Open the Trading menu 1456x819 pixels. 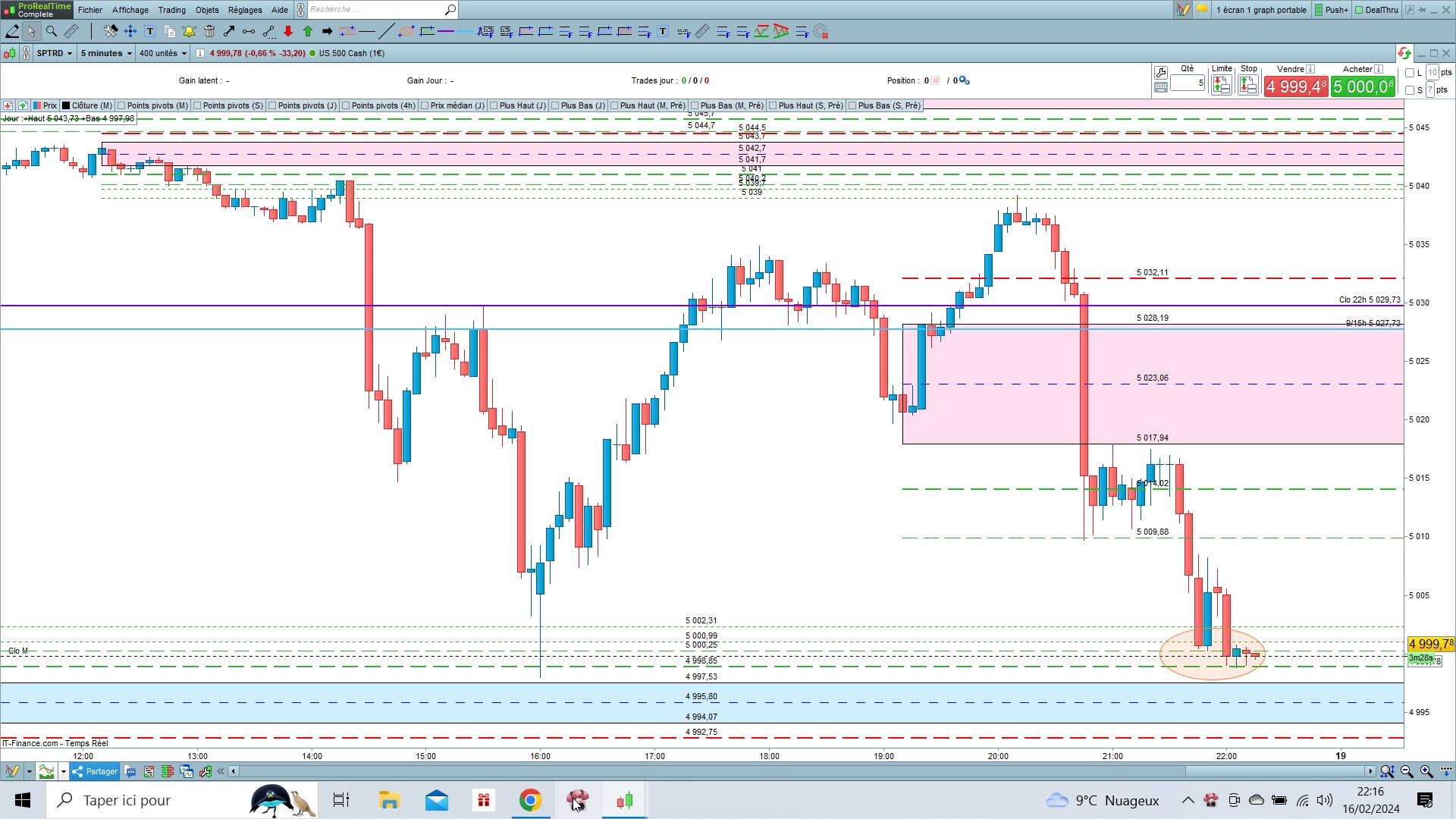pyautogui.click(x=171, y=10)
